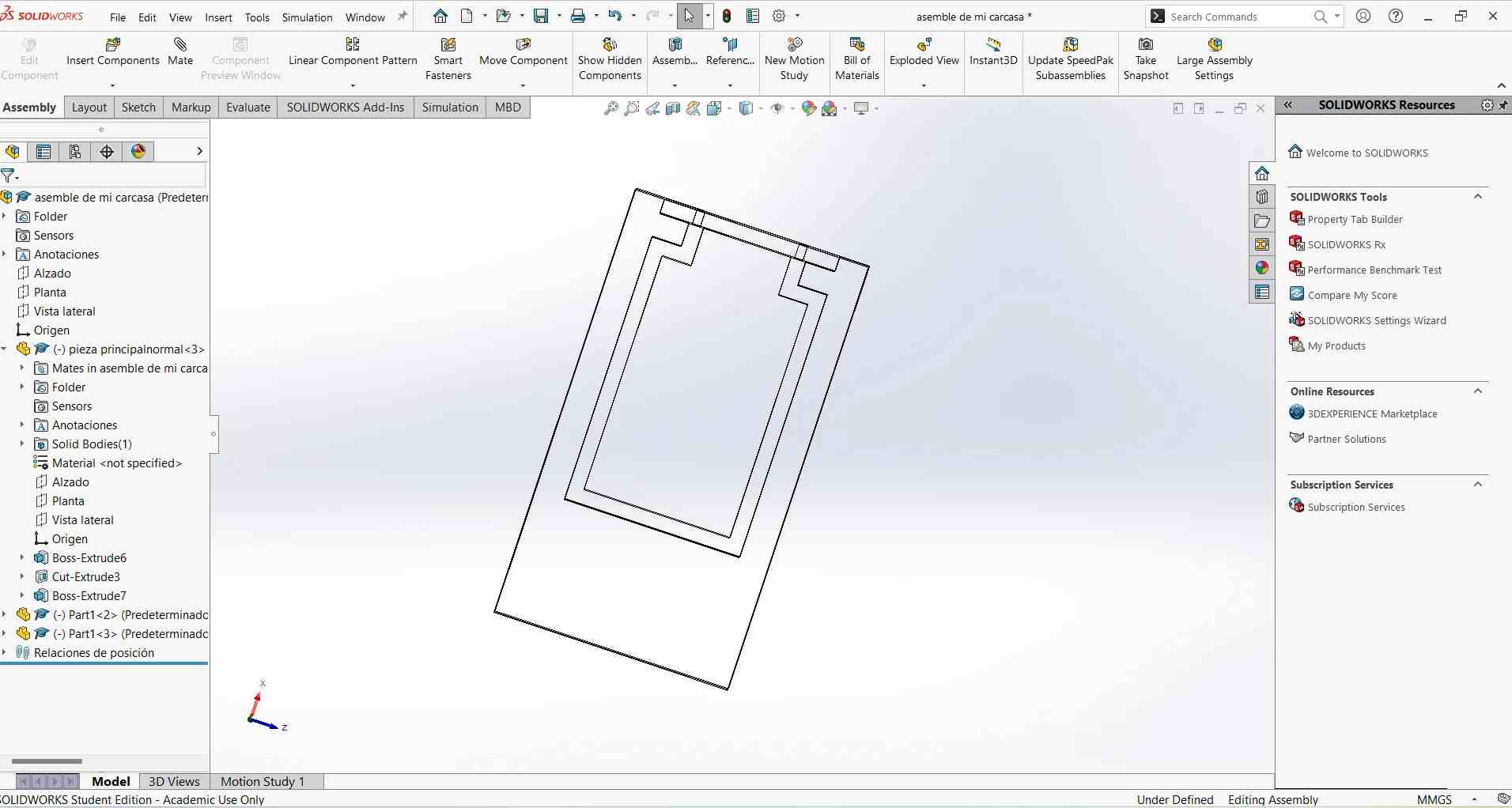
Task: Open the Options gear icon
Action: tap(779, 16)
